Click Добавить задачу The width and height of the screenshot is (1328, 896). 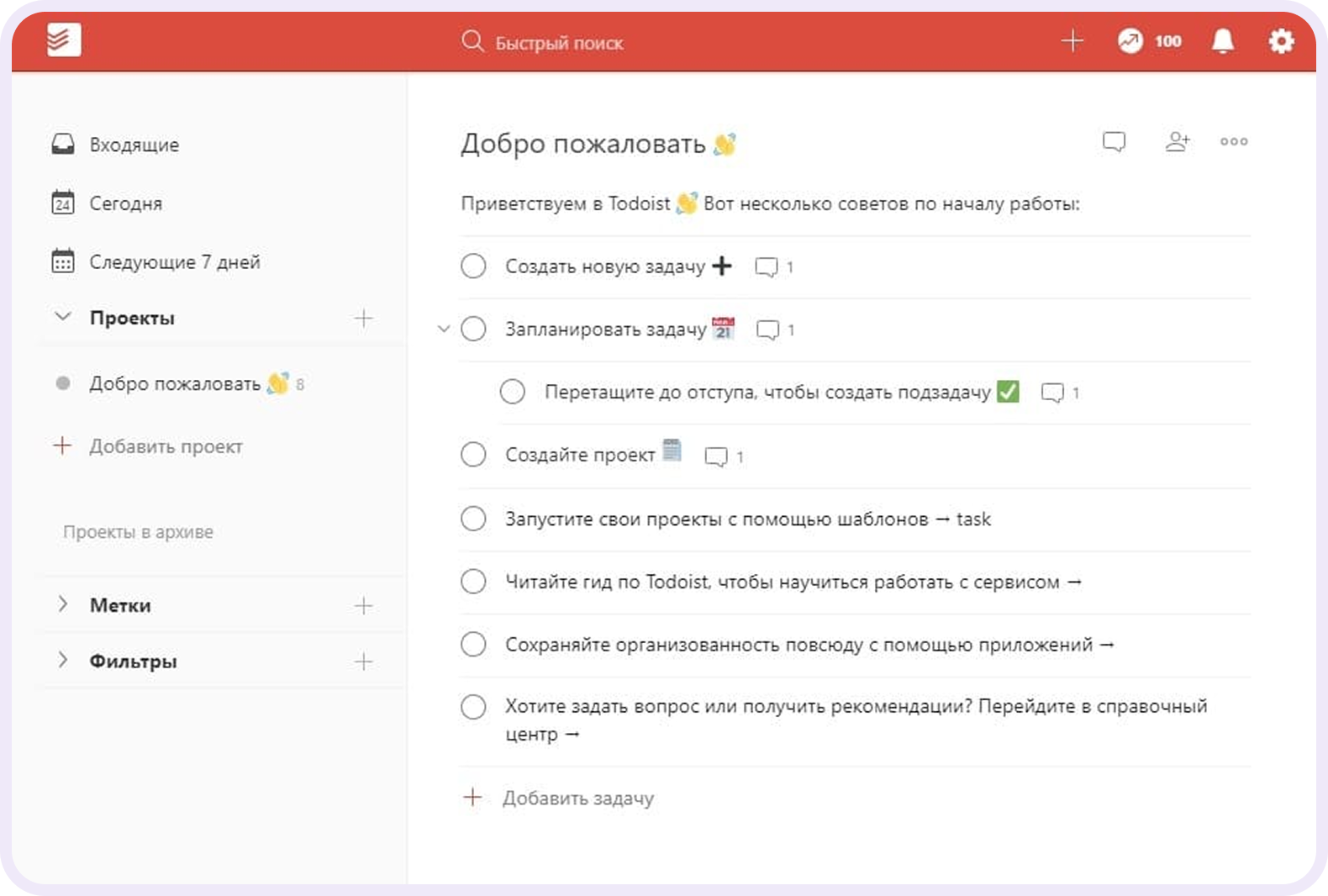point(559,798)
